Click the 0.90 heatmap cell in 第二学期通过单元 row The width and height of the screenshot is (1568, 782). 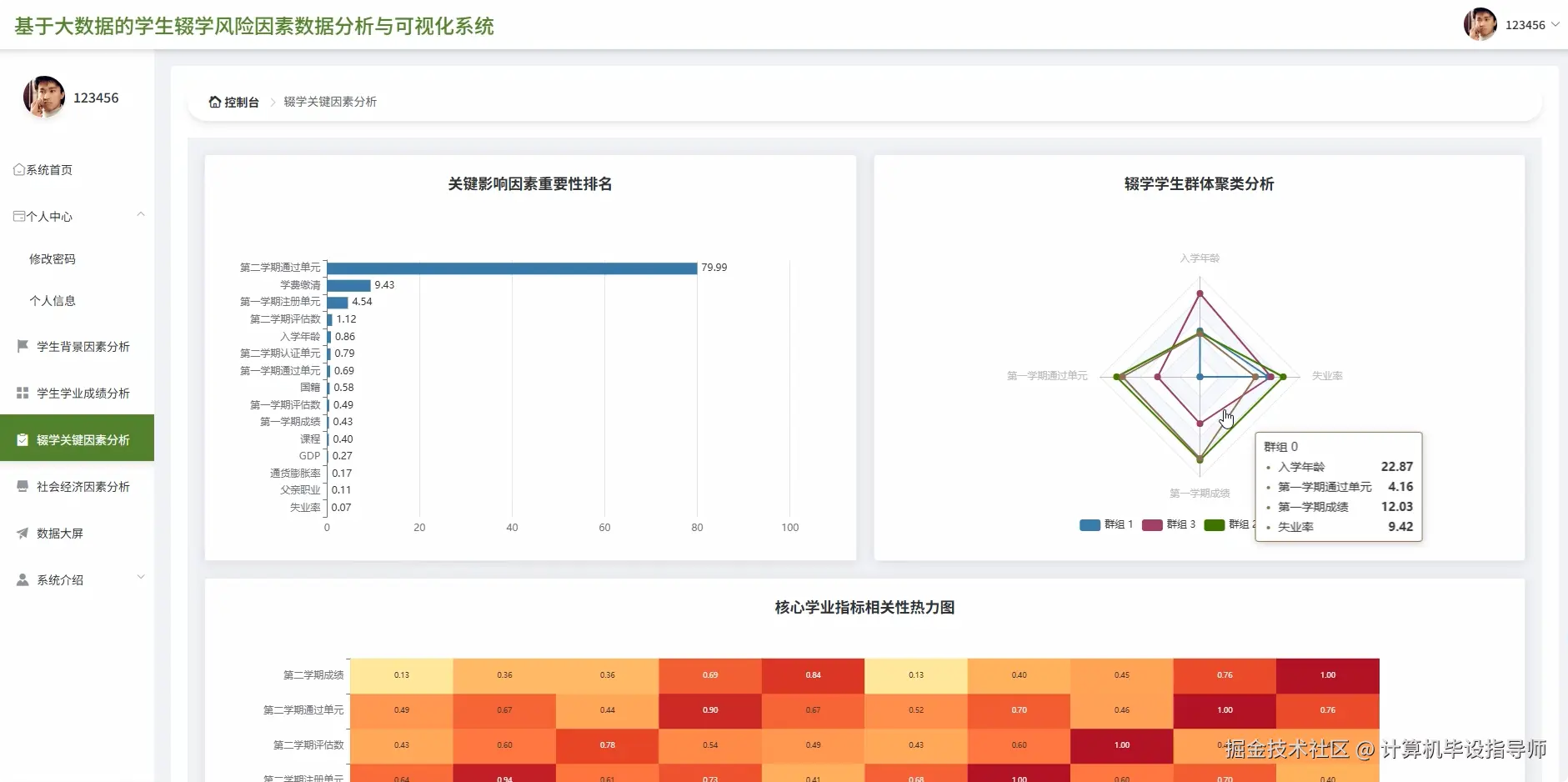710,710
